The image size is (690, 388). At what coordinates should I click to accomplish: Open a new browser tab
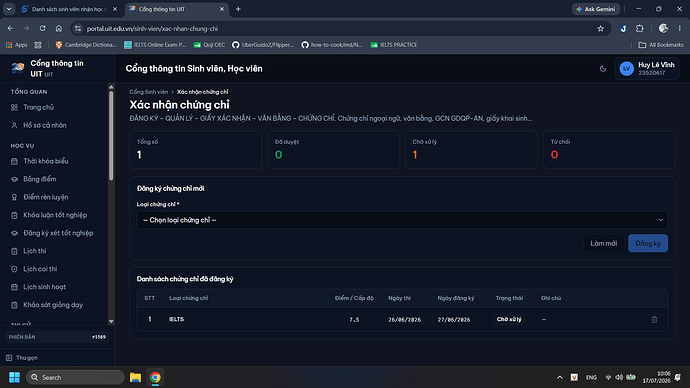pyautogui.click(x=238, y=9)
